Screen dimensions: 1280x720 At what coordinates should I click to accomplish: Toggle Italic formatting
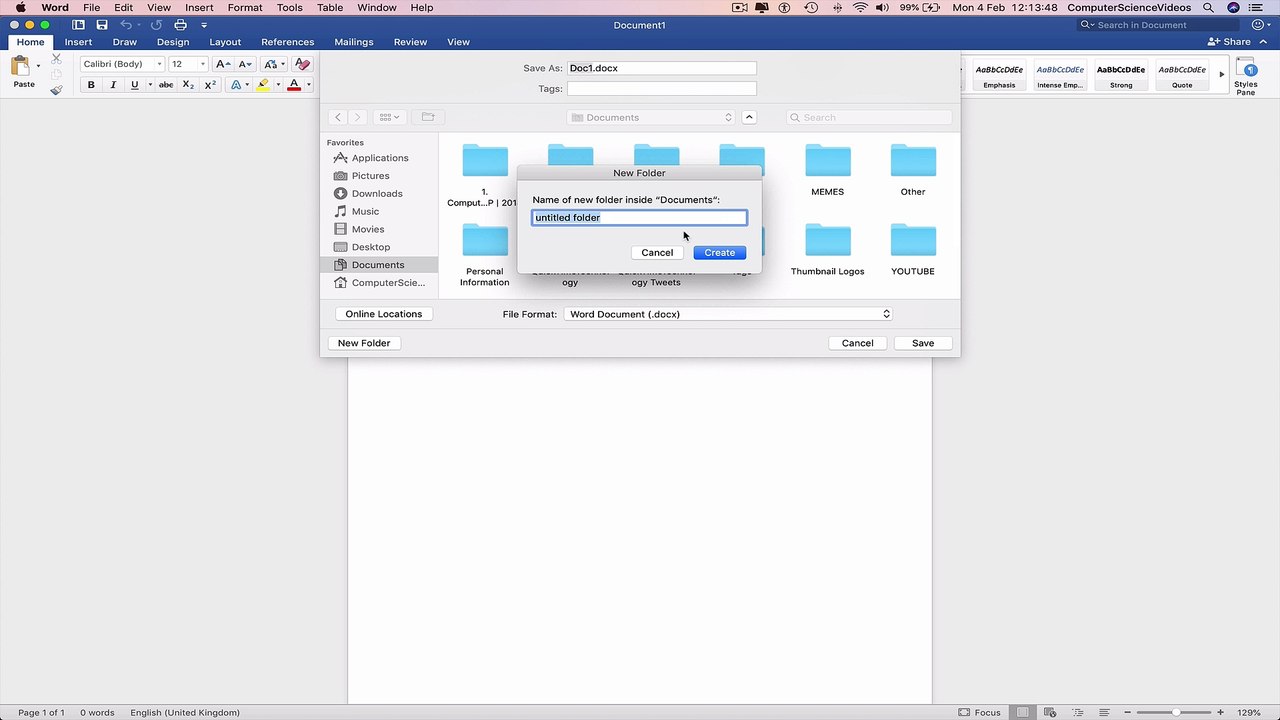(113, 85)
